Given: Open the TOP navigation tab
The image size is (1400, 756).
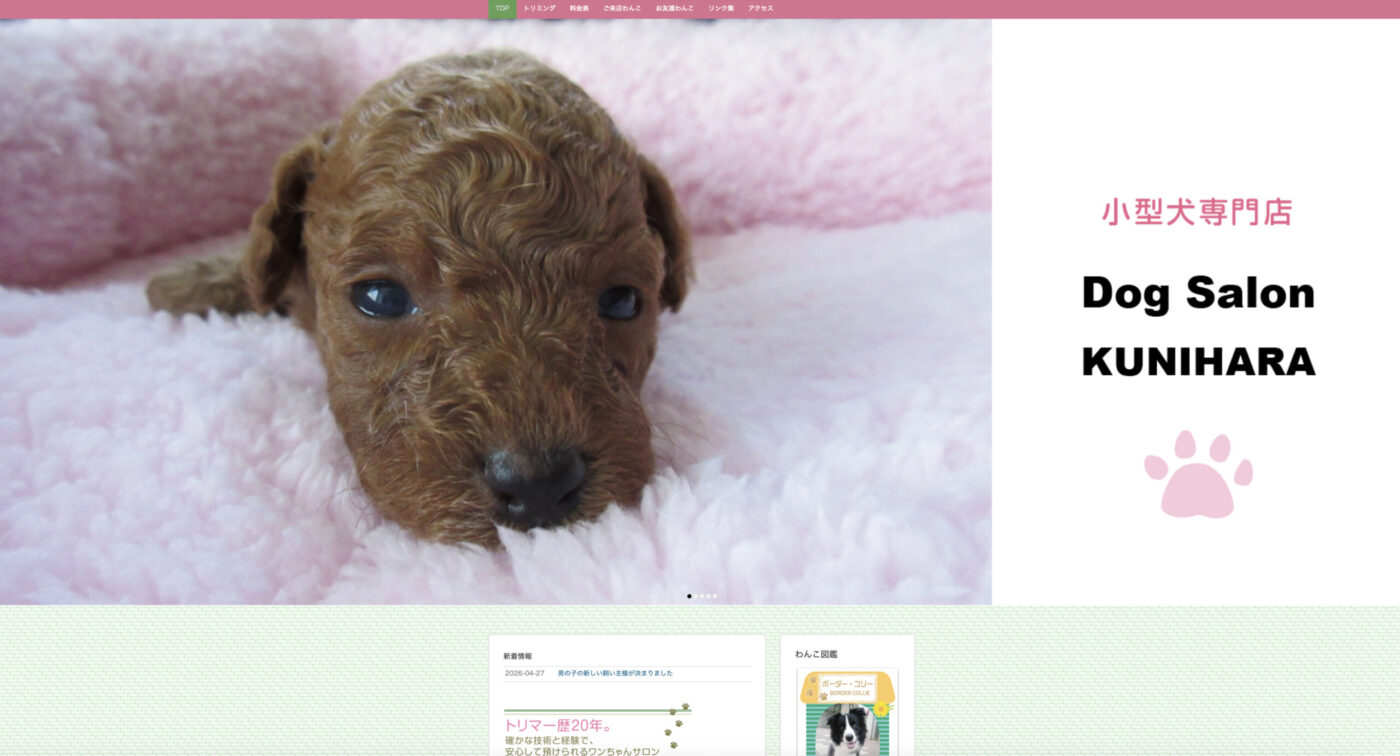Looking at the screenshot, I should 502,9.
